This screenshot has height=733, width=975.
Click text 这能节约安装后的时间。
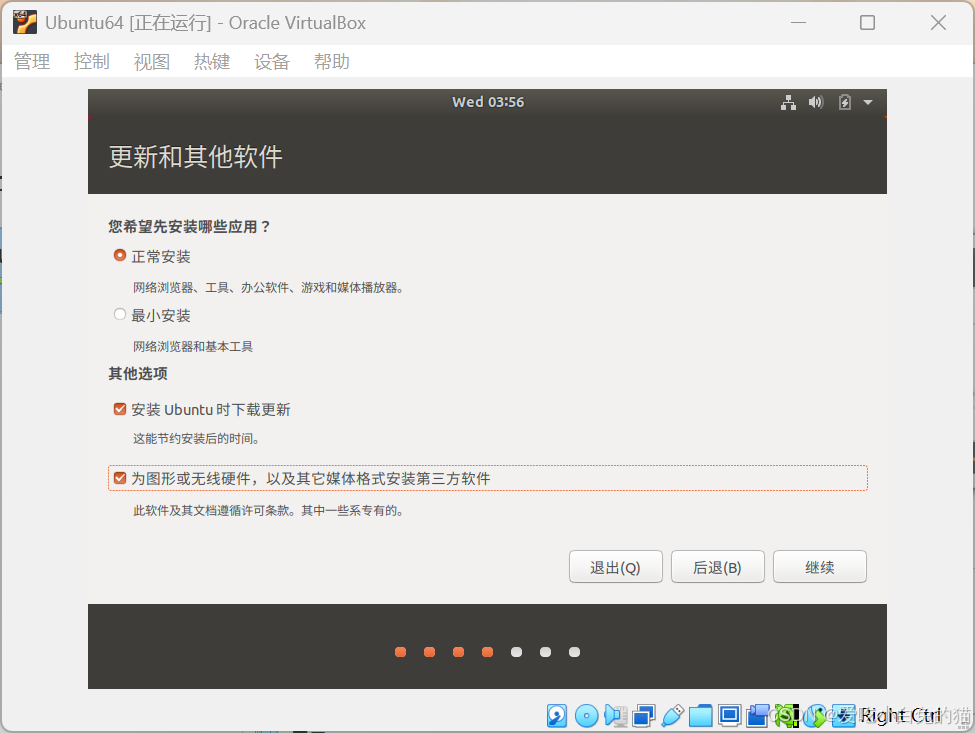(x=196, y=438)
